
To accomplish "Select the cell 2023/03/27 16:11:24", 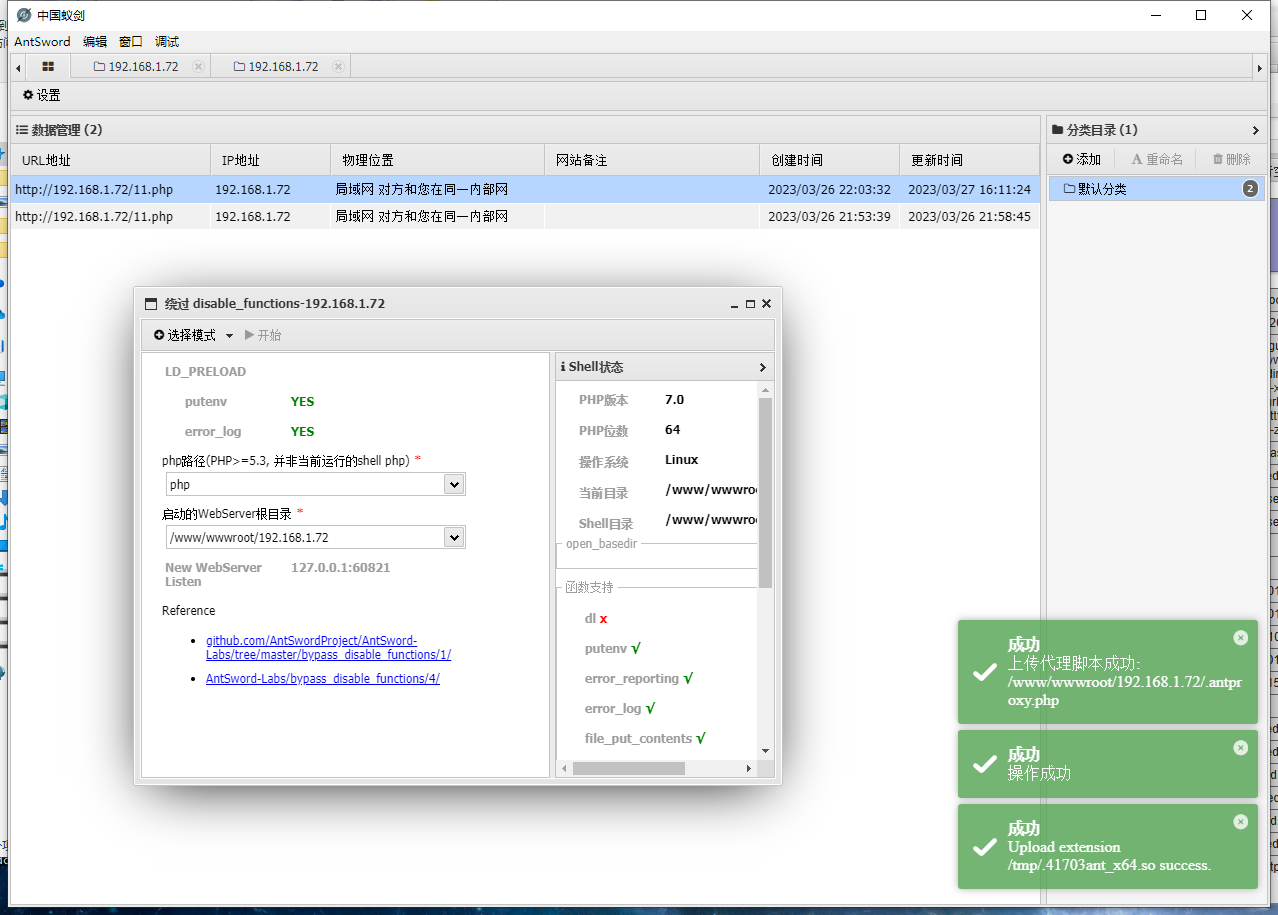I will (969, 189).
